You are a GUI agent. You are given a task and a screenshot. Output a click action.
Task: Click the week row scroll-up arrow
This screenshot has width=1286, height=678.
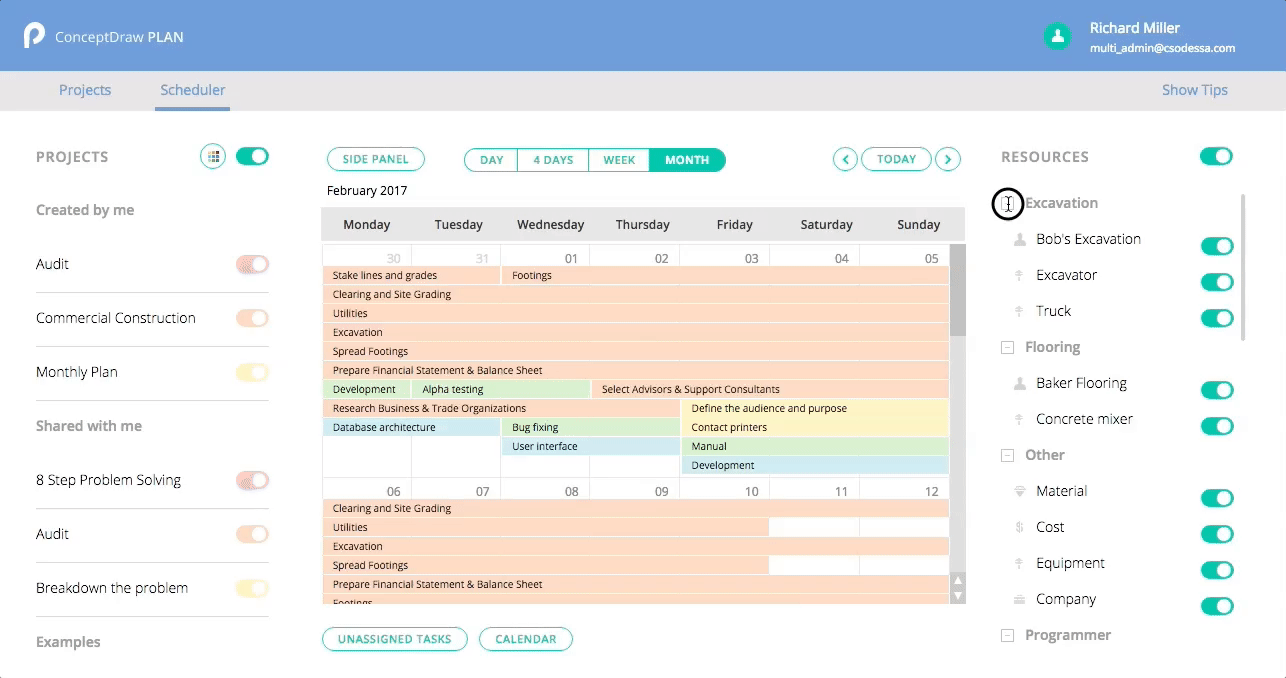(958, 580)
